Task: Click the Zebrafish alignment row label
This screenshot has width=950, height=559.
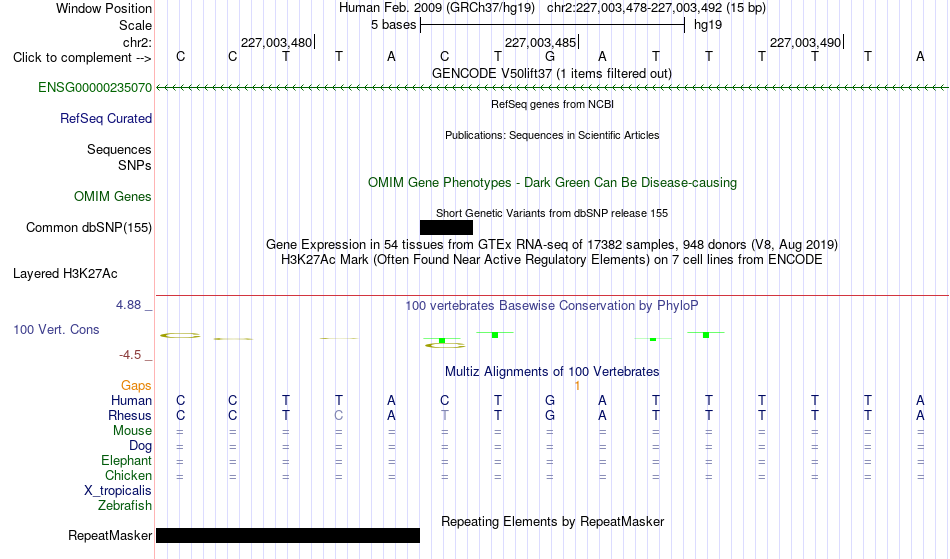Action: (x=125, y=506)
